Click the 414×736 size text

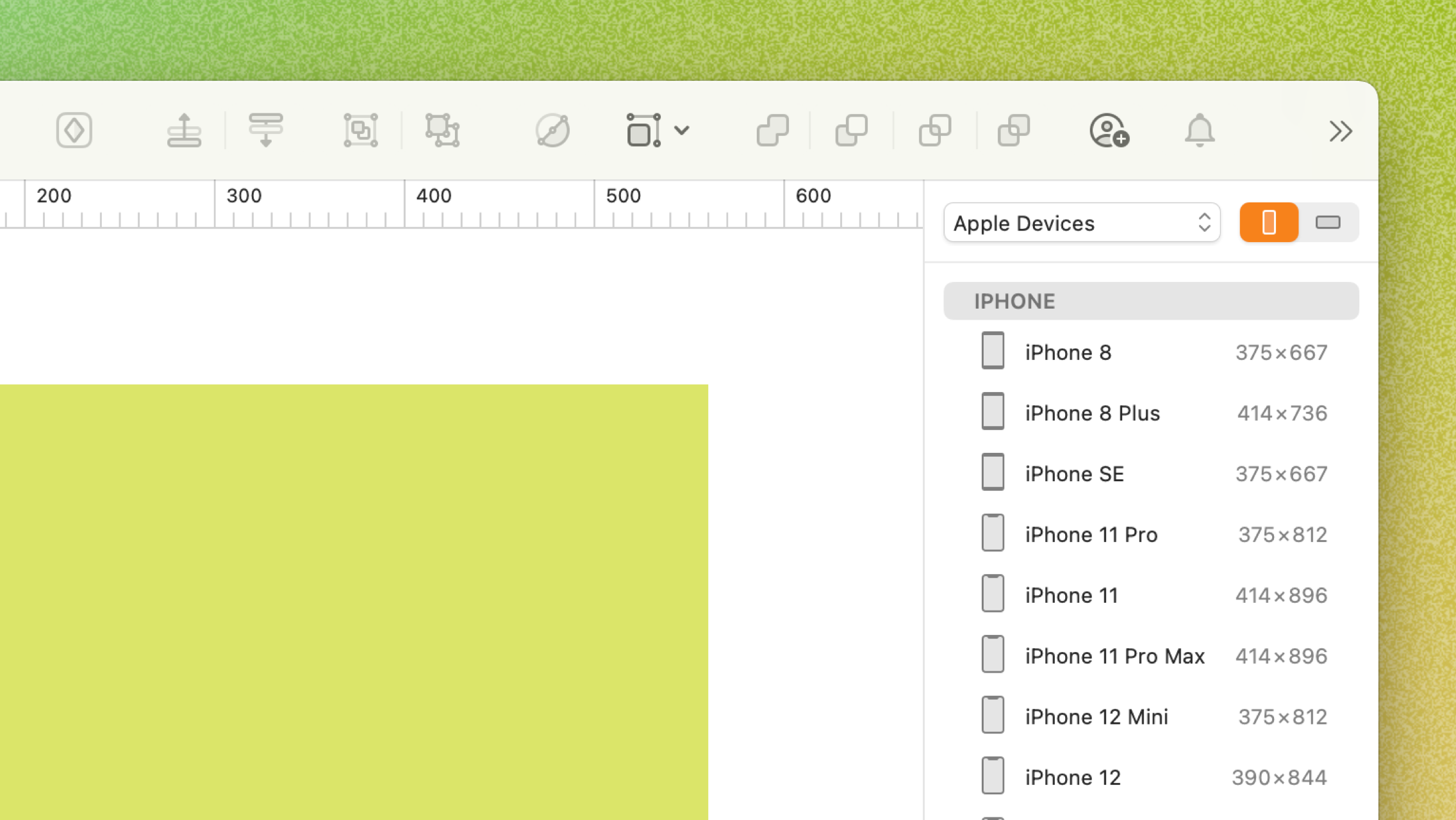pyautogui.click(x=1282, y=413)
